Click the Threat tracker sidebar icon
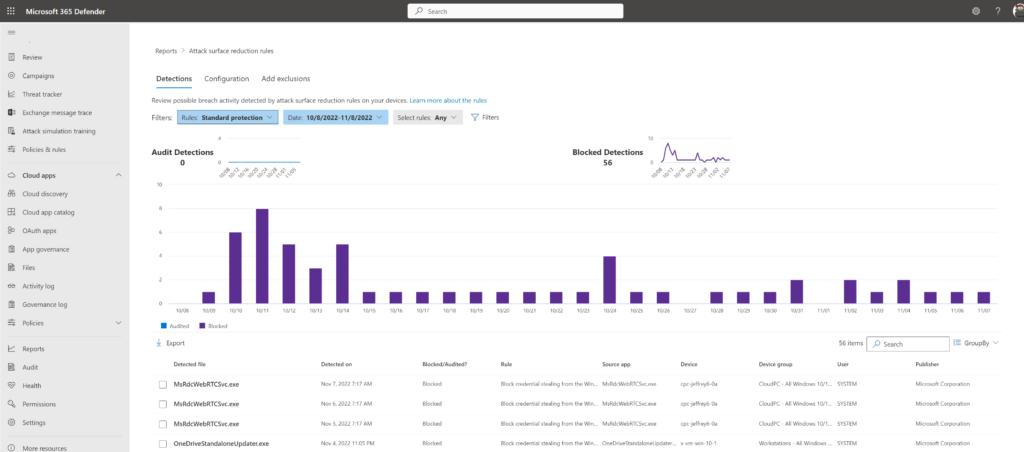Viewport: 1024px width, 452px height. pyautogui.click(x=11, y=94)
